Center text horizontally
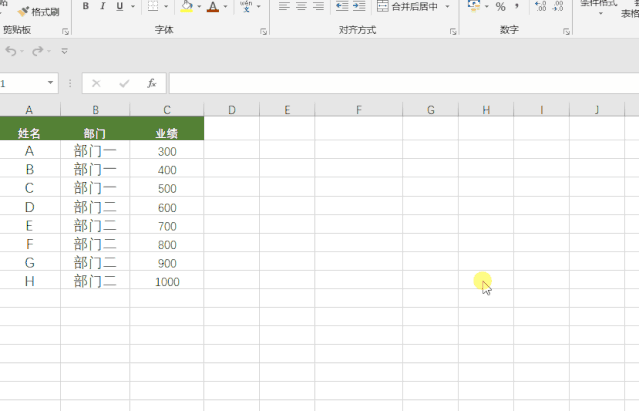Viewport: 639px width, 411px height. [x=301, y=6]
